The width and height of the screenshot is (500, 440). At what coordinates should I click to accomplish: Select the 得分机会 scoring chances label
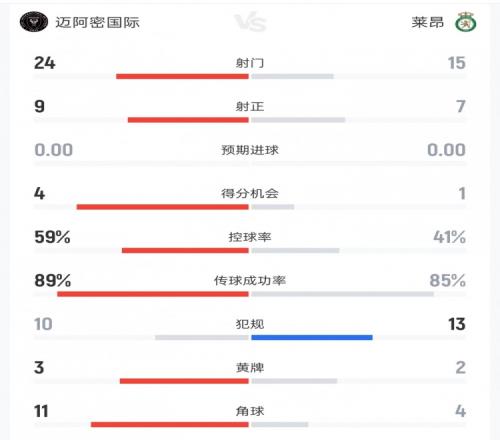250,193
